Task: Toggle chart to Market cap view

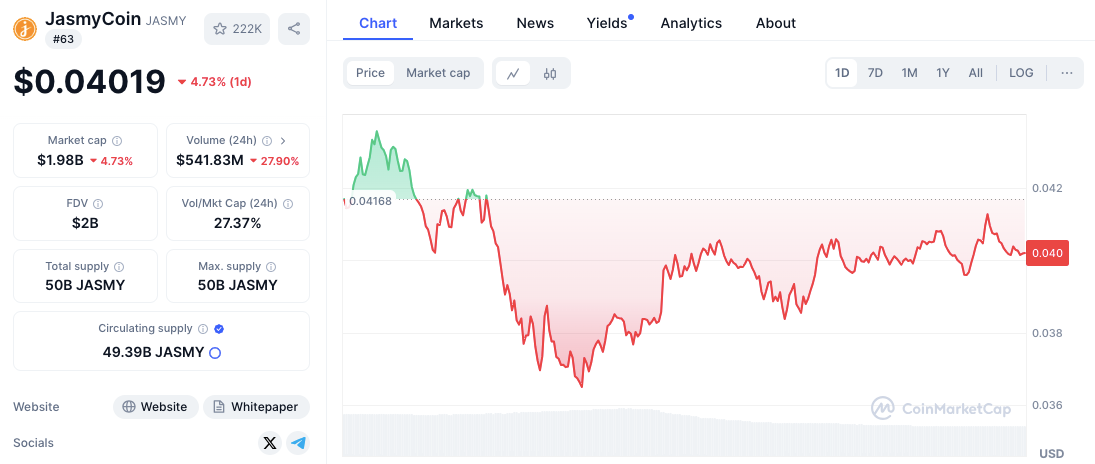Action: [438, 73]
